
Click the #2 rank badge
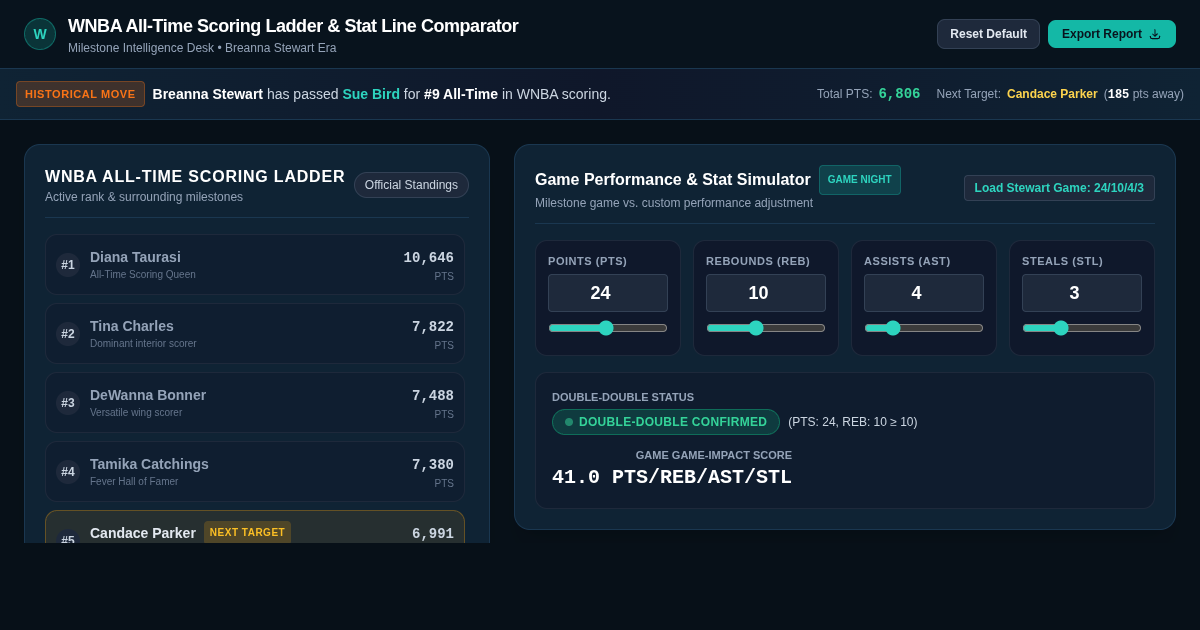(x=68, y=334)
